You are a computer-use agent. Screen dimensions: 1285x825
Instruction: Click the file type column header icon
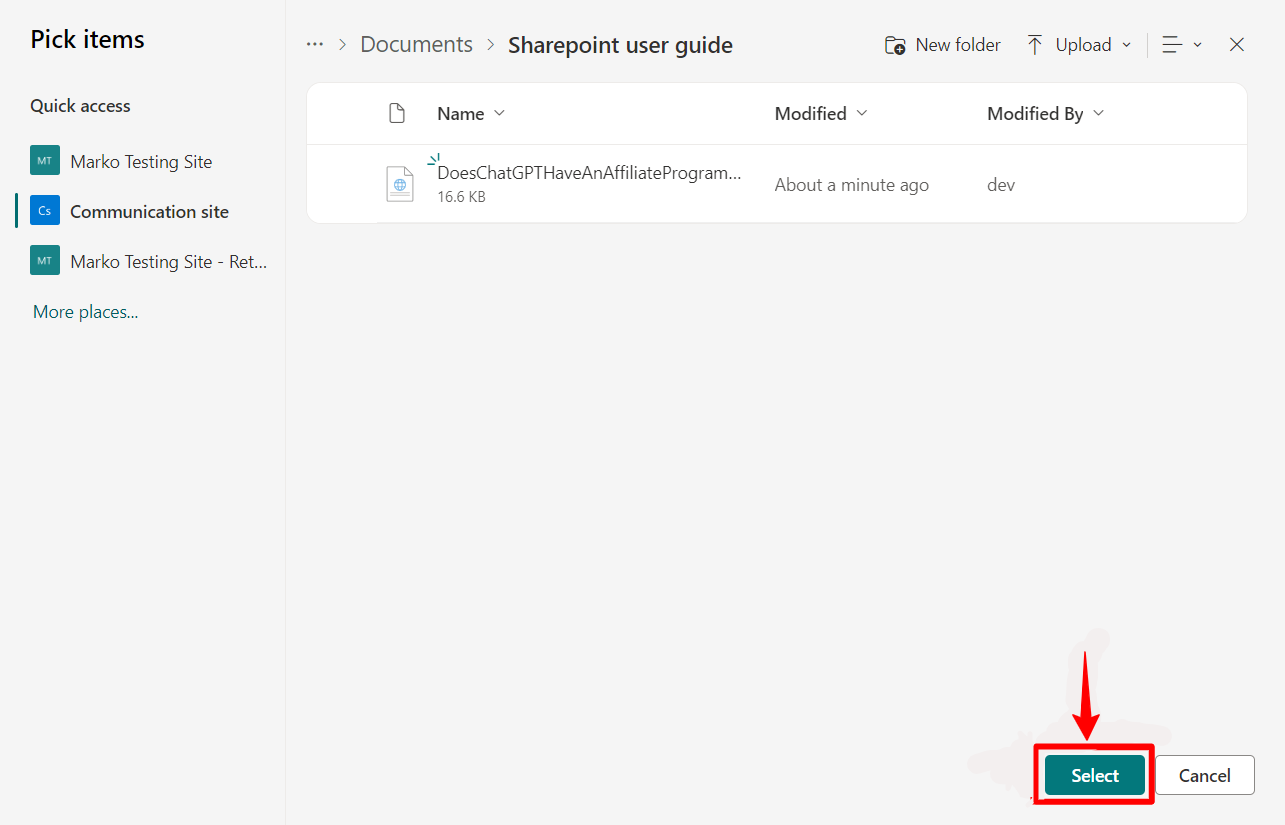point(397,114)
